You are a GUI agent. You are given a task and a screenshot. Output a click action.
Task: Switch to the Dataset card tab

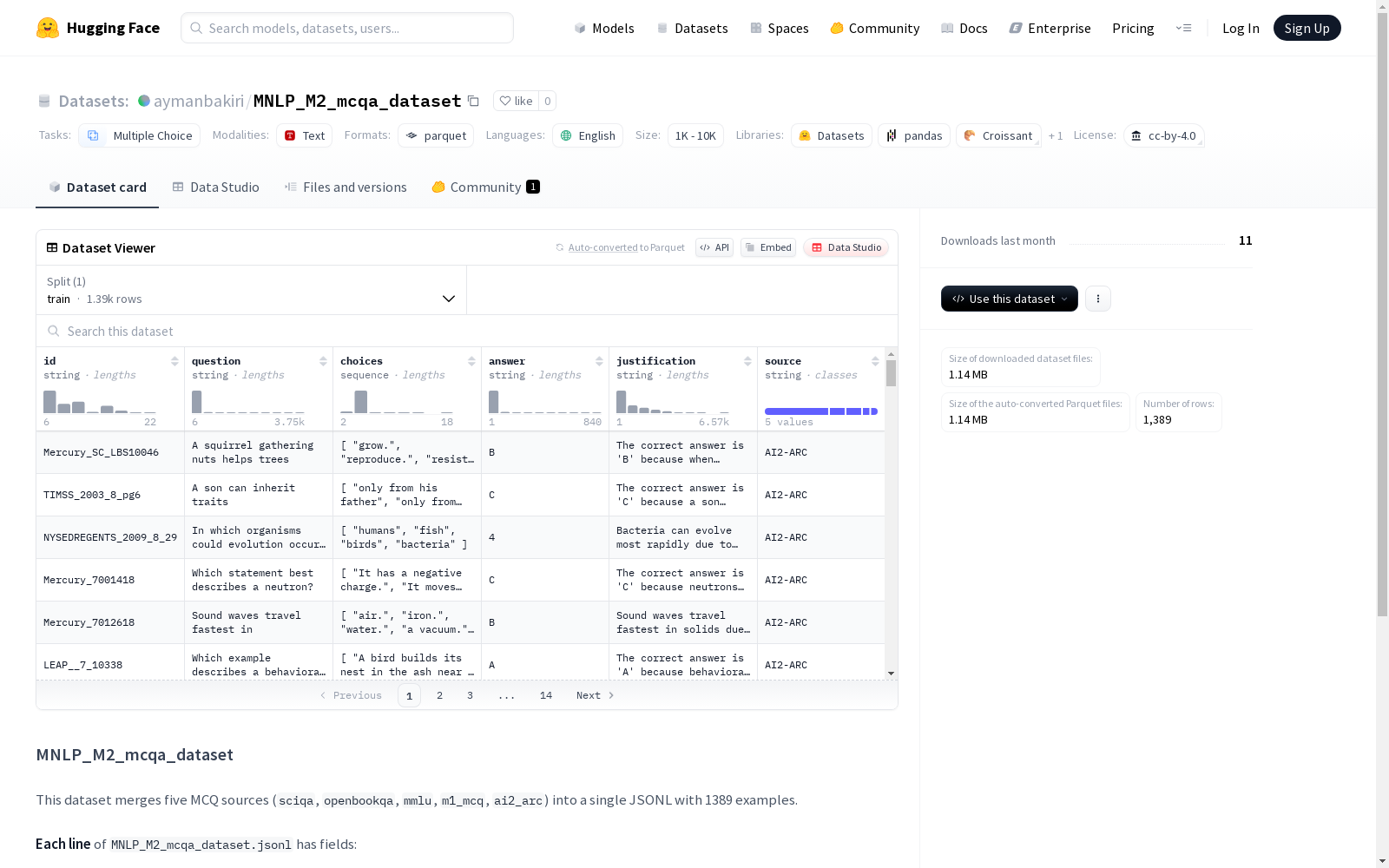pyautogui.click(x=97, y=187)
